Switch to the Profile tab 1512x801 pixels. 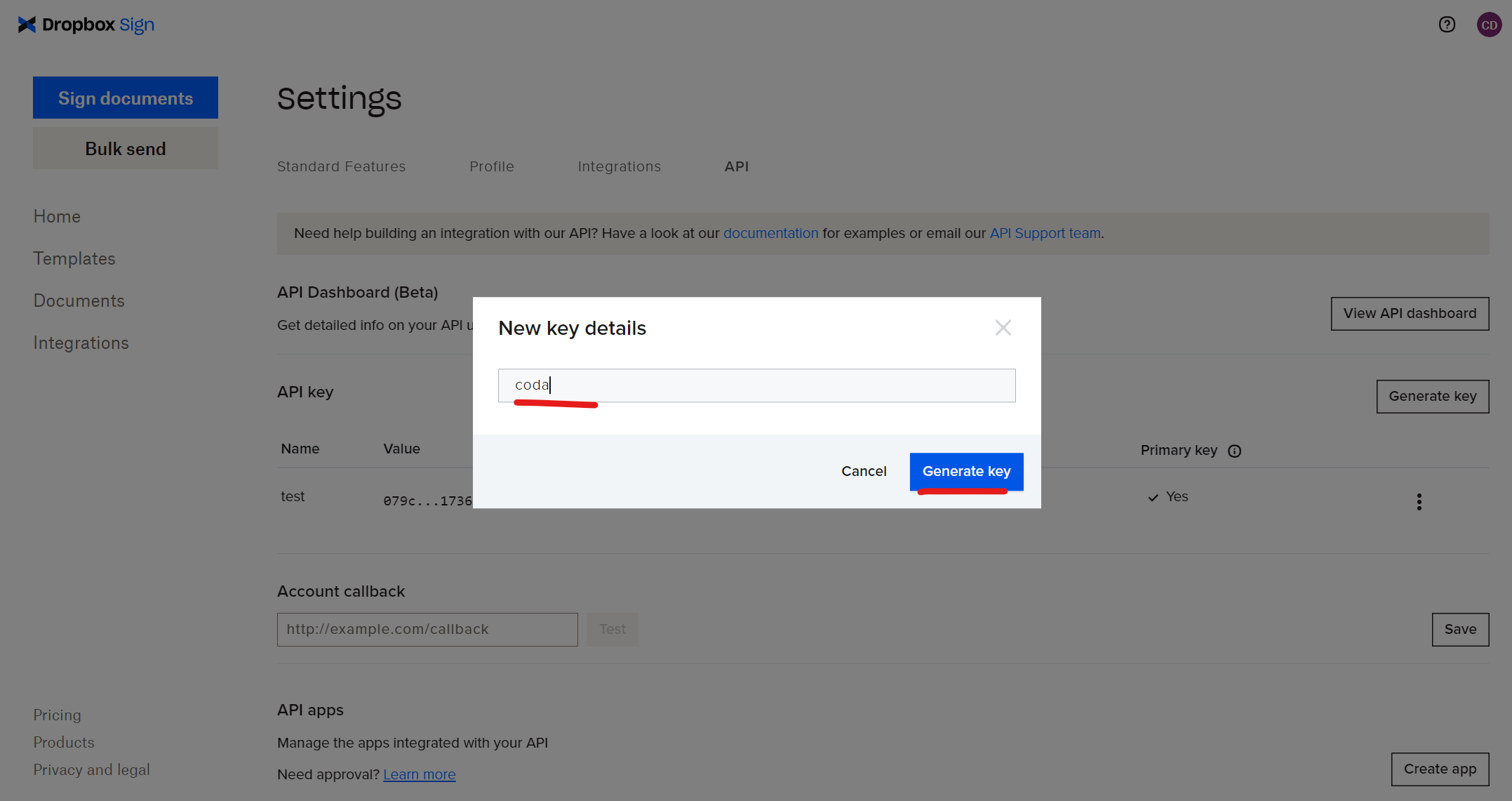pyautogui.click(x=491, y=166)
